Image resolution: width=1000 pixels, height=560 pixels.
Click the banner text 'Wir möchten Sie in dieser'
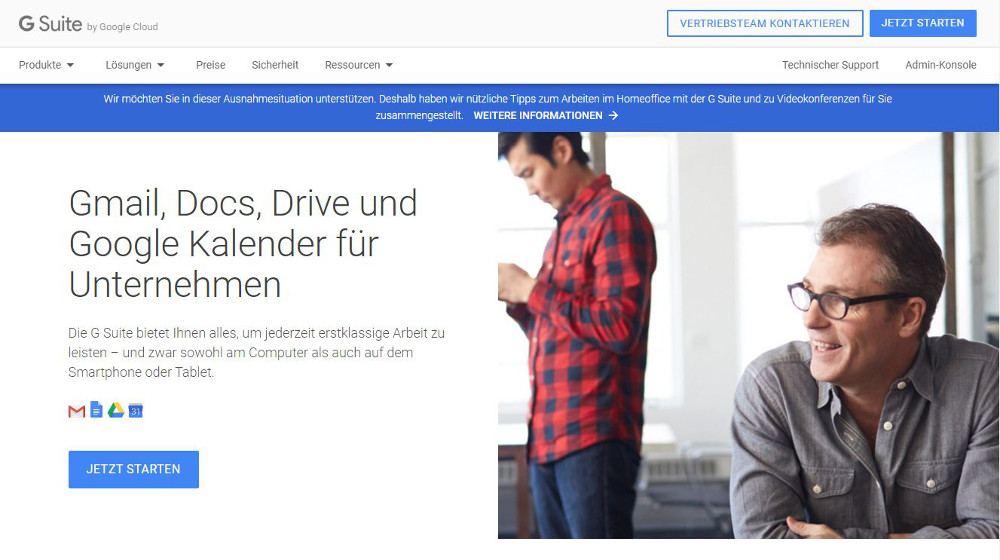coord(497,107)
